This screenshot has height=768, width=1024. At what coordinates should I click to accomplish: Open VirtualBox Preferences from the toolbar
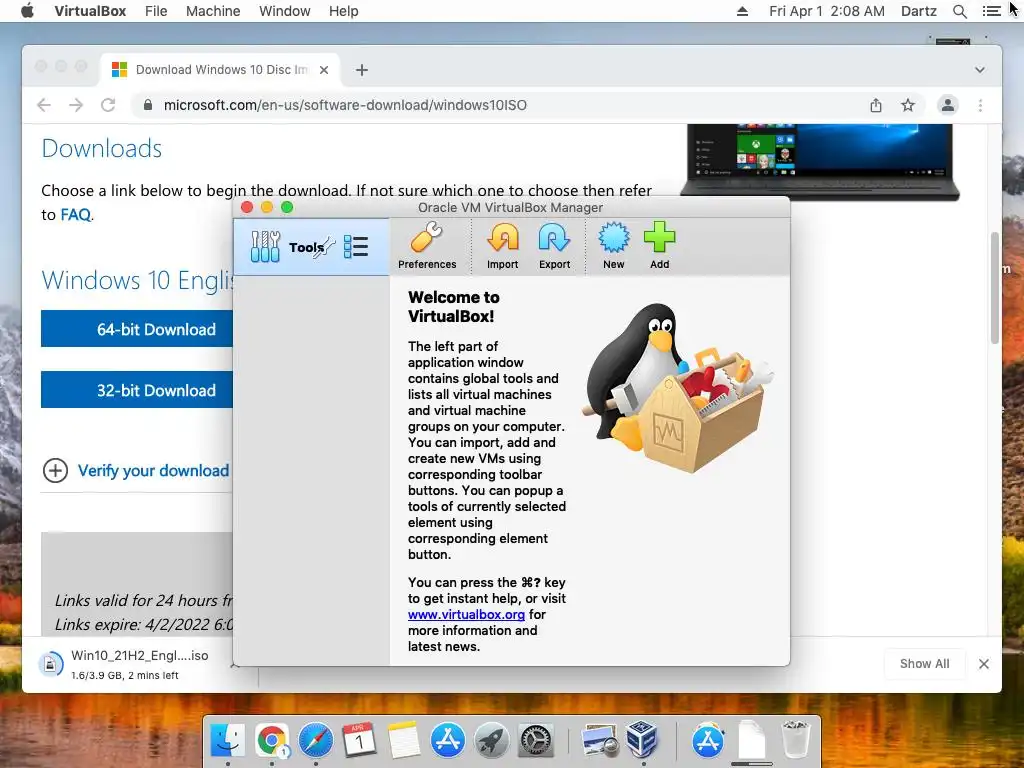(427, 246)
